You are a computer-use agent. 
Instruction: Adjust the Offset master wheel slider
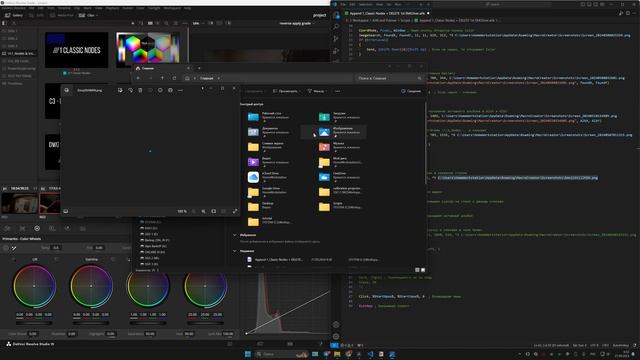tap(205, 323)
